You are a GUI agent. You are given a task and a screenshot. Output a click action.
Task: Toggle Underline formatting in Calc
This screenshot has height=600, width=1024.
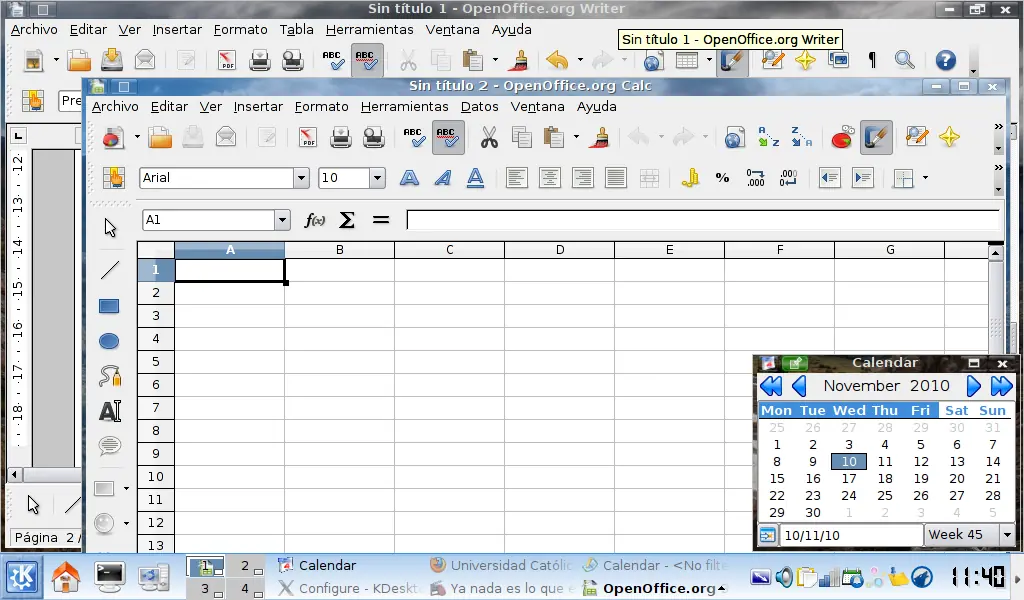point(475,178)
